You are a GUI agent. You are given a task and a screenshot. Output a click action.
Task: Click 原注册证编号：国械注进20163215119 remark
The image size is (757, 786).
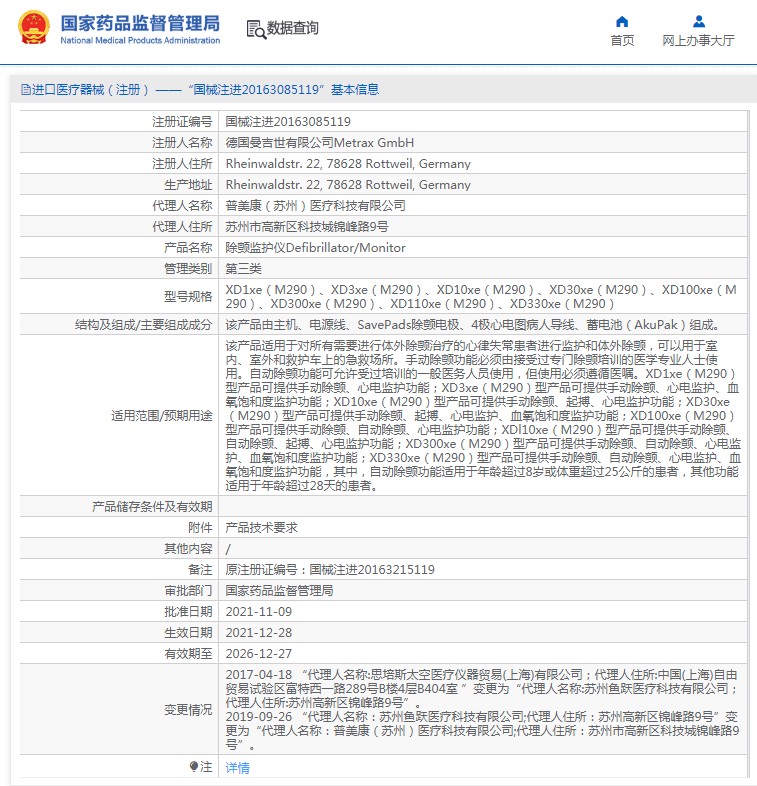(330, 570)
